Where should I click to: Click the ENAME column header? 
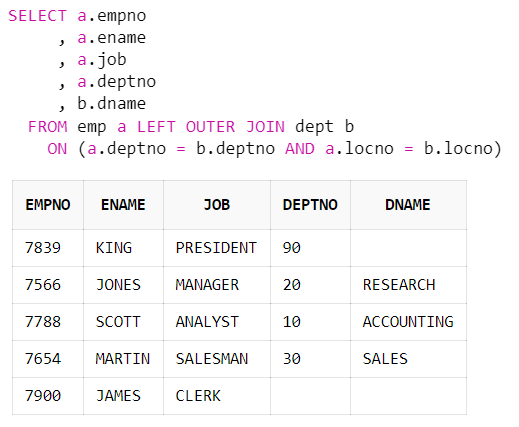click(x=123, y=205)
